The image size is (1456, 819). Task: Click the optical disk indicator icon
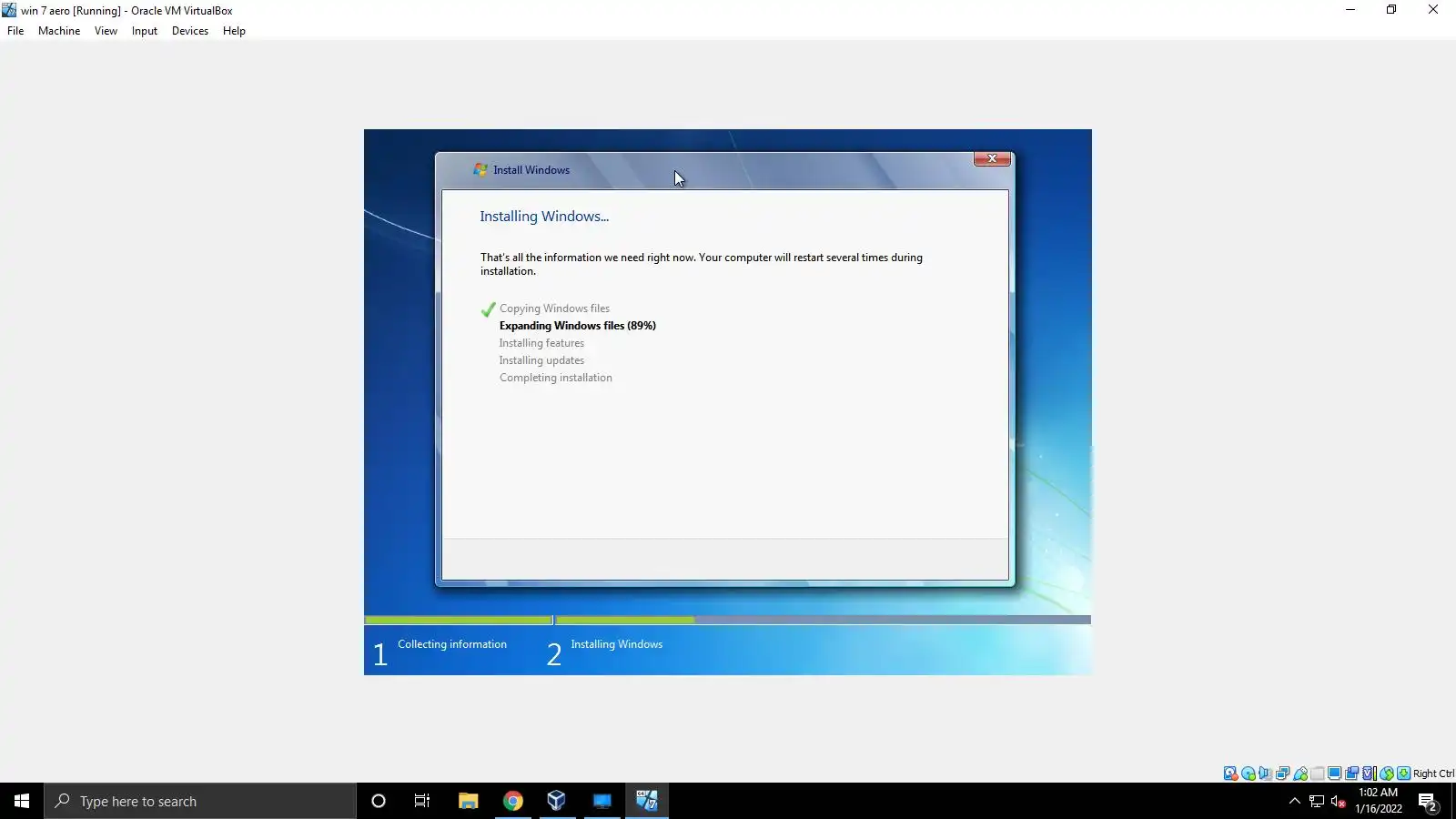pyautogui.click(x=1249, y=773)
